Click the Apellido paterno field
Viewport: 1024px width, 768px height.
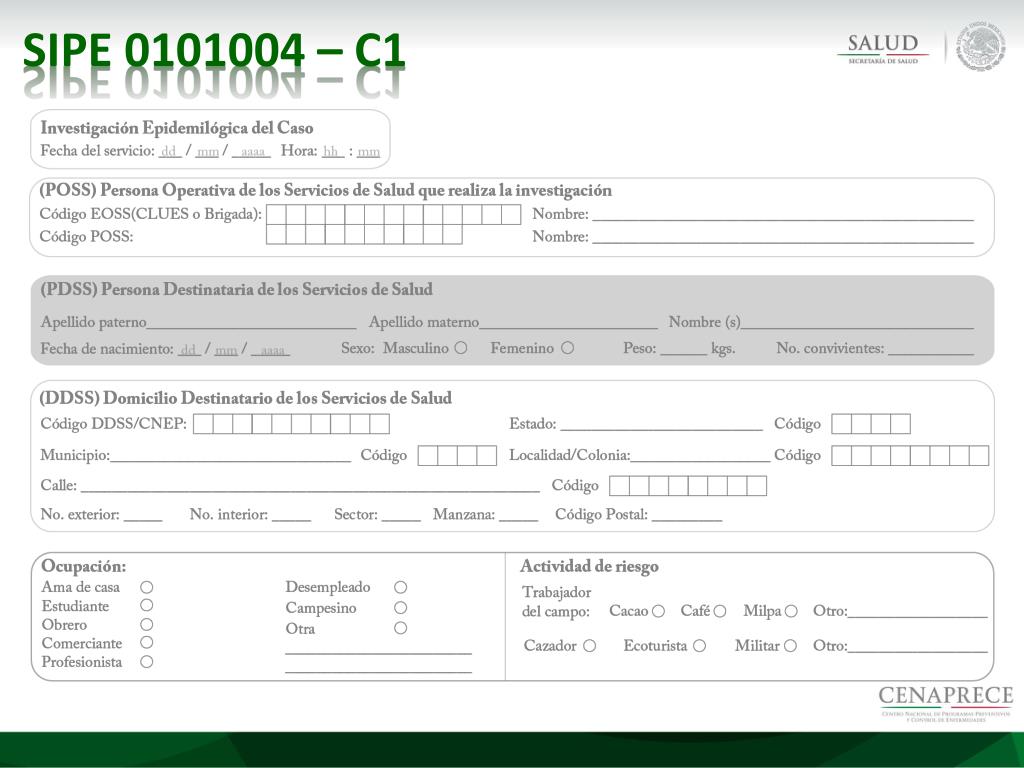pos(252,322)
